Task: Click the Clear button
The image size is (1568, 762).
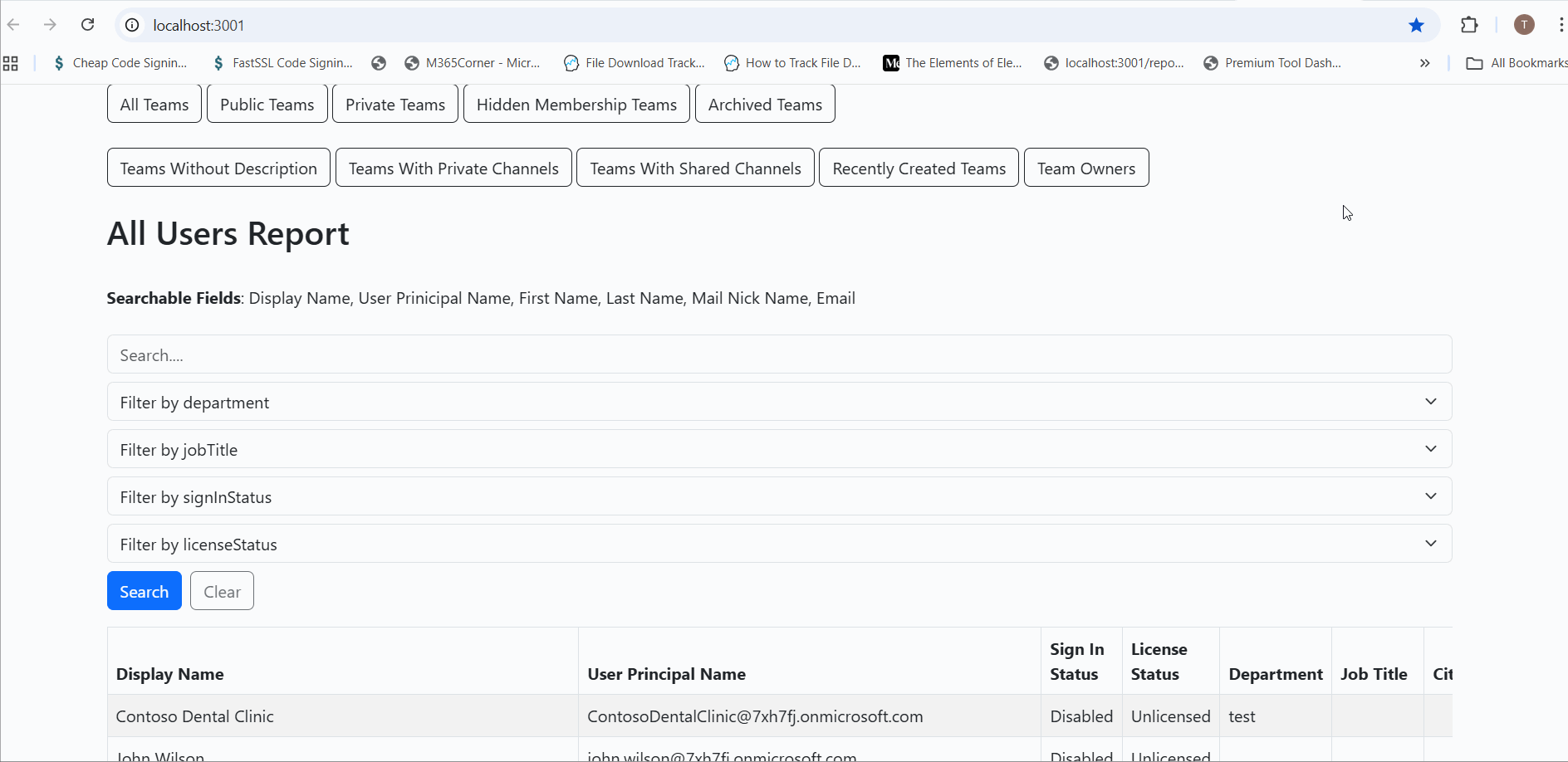Action: 222,591
